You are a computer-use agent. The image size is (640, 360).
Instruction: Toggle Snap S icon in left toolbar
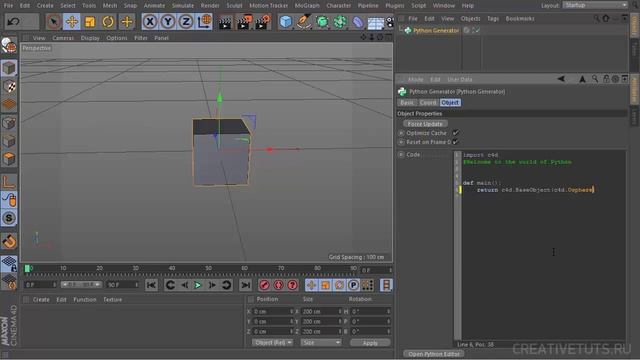[9, 218]
